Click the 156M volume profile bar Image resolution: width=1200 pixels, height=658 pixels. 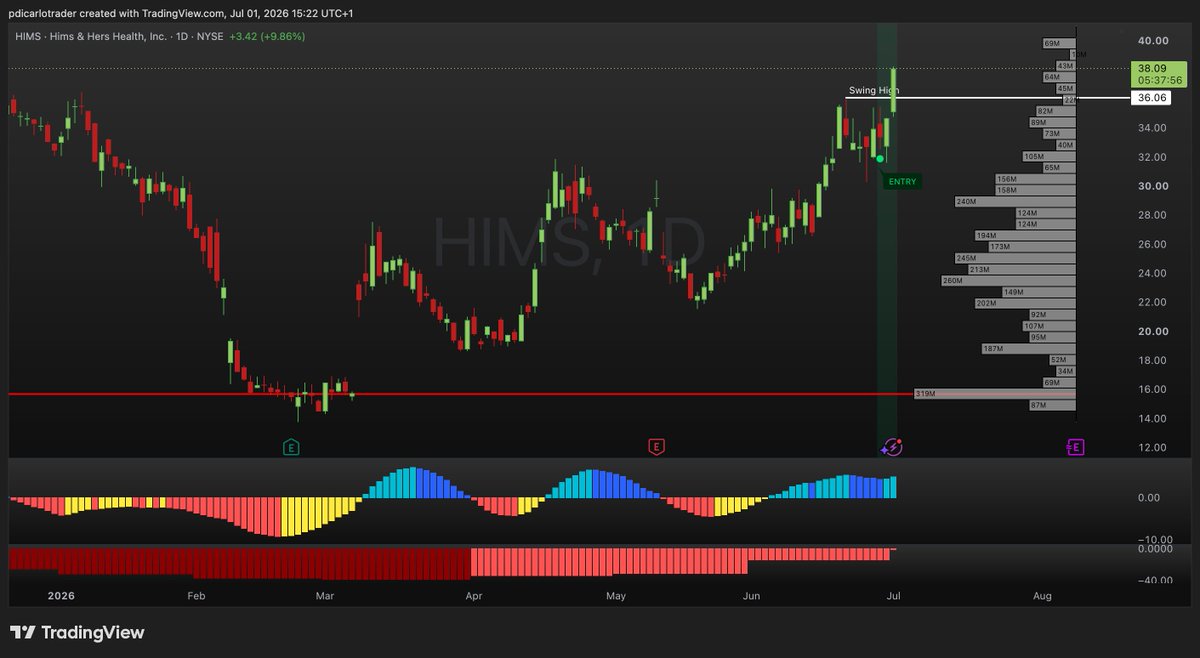coord(1035,179)
